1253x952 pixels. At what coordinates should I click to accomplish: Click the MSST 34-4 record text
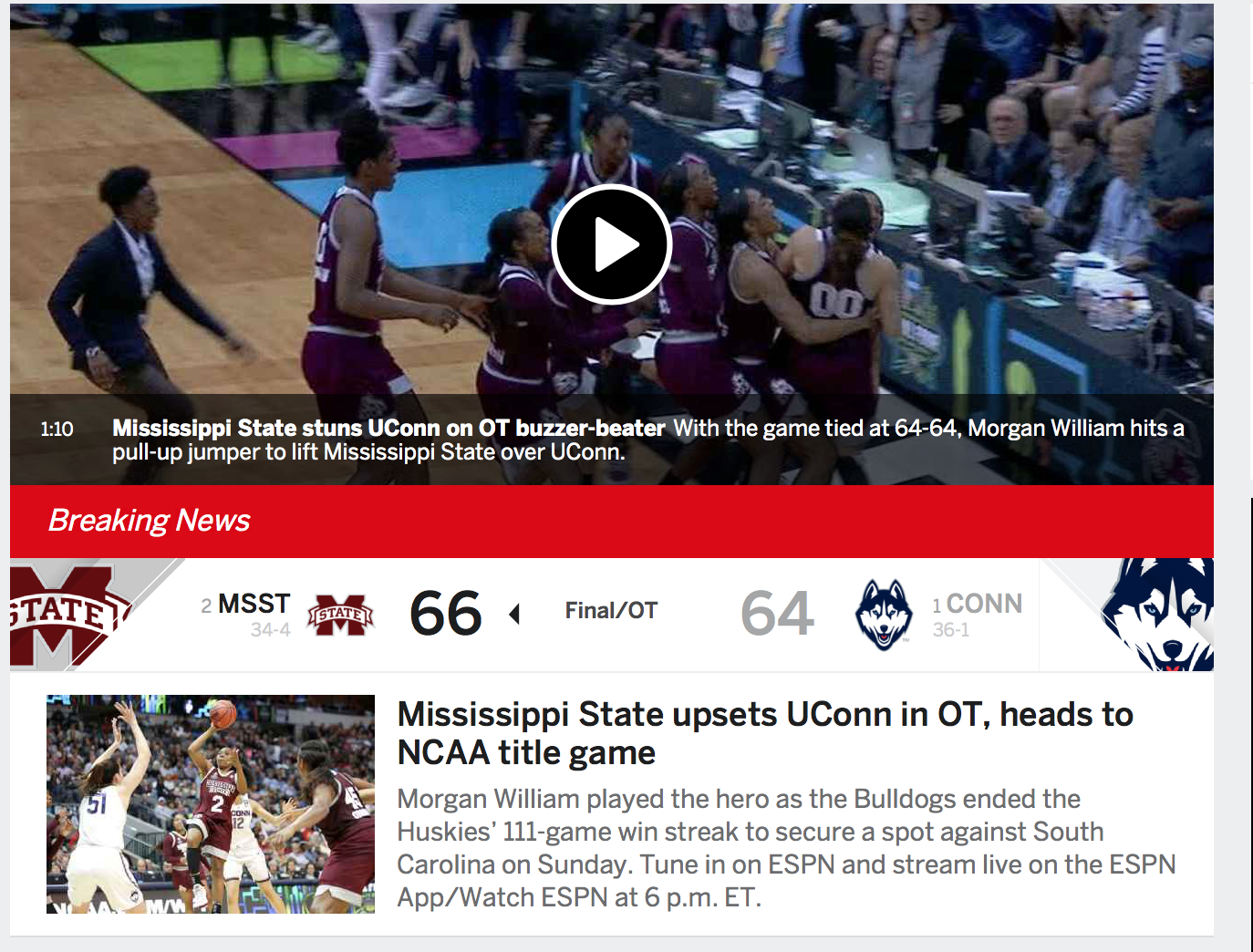tap(271, 630)
